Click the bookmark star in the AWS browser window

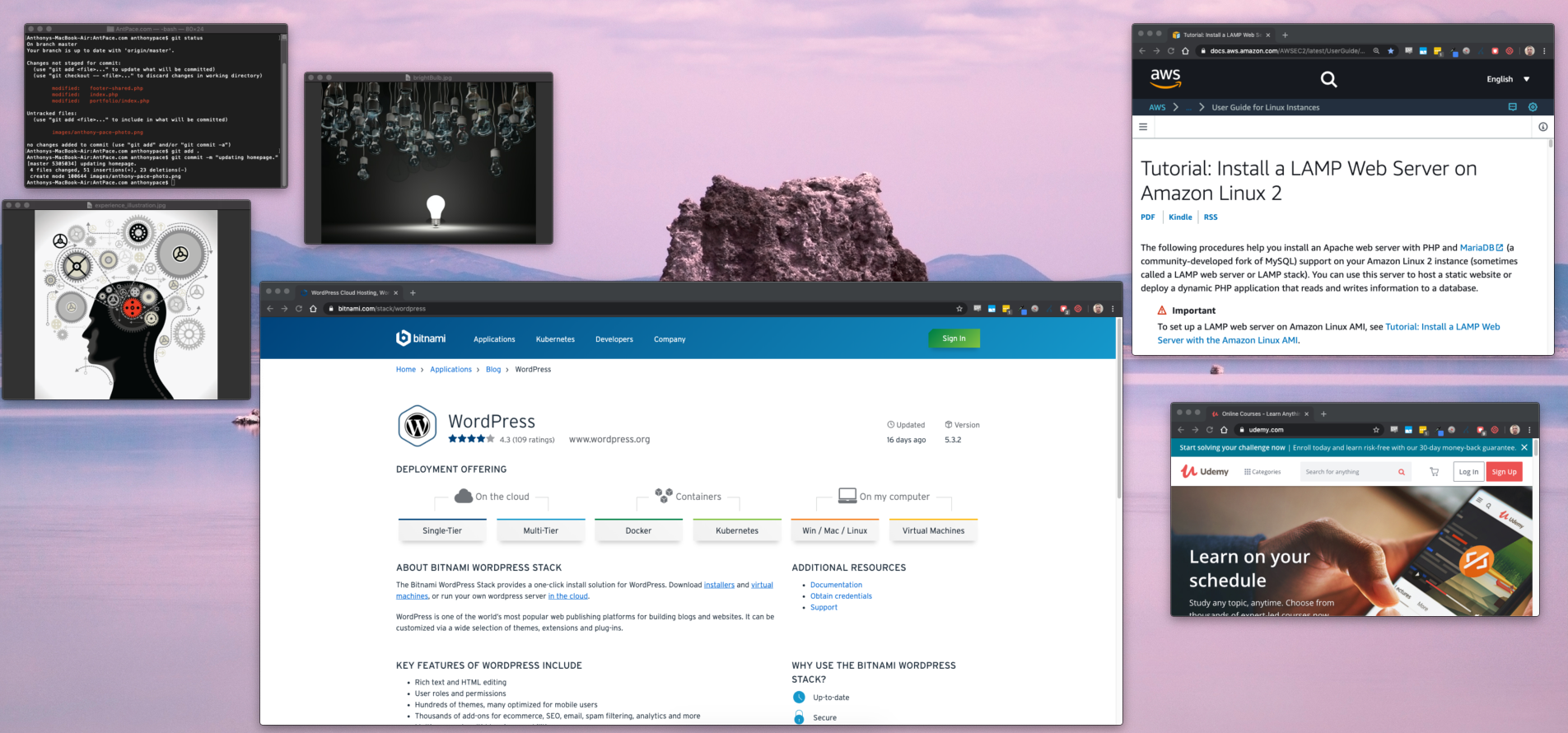point(1391,51)
